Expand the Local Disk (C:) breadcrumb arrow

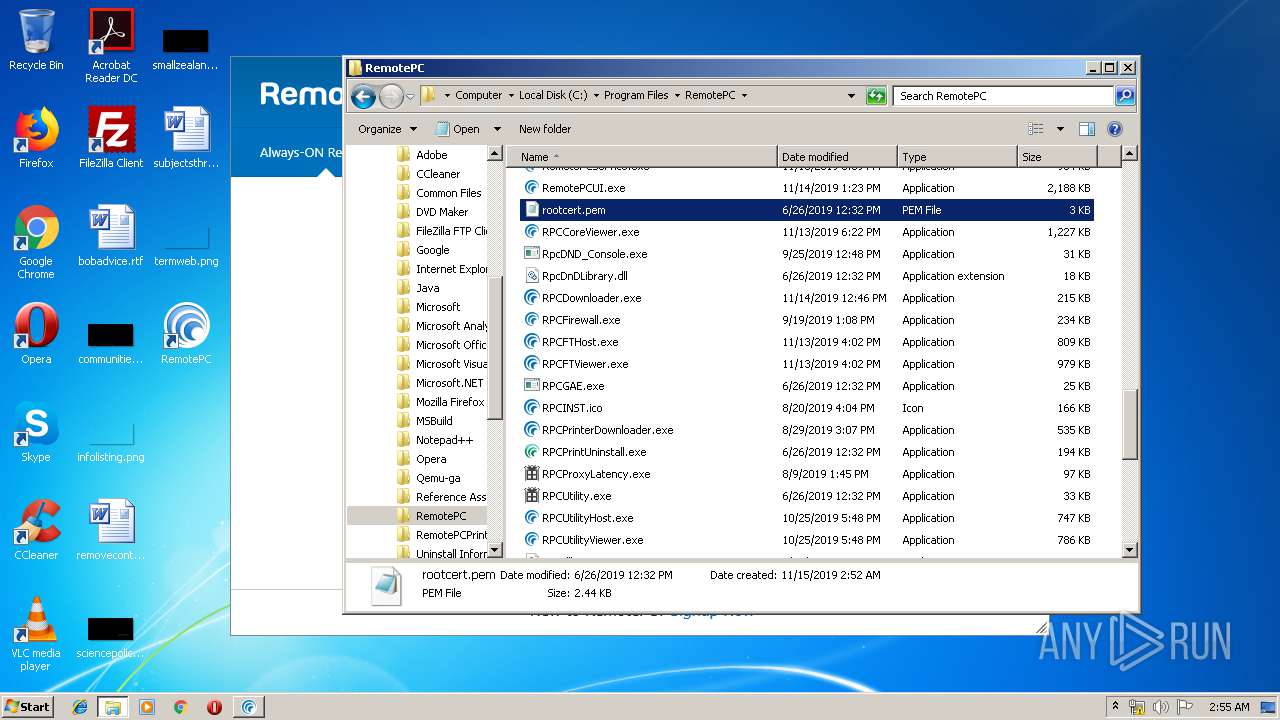596,96
